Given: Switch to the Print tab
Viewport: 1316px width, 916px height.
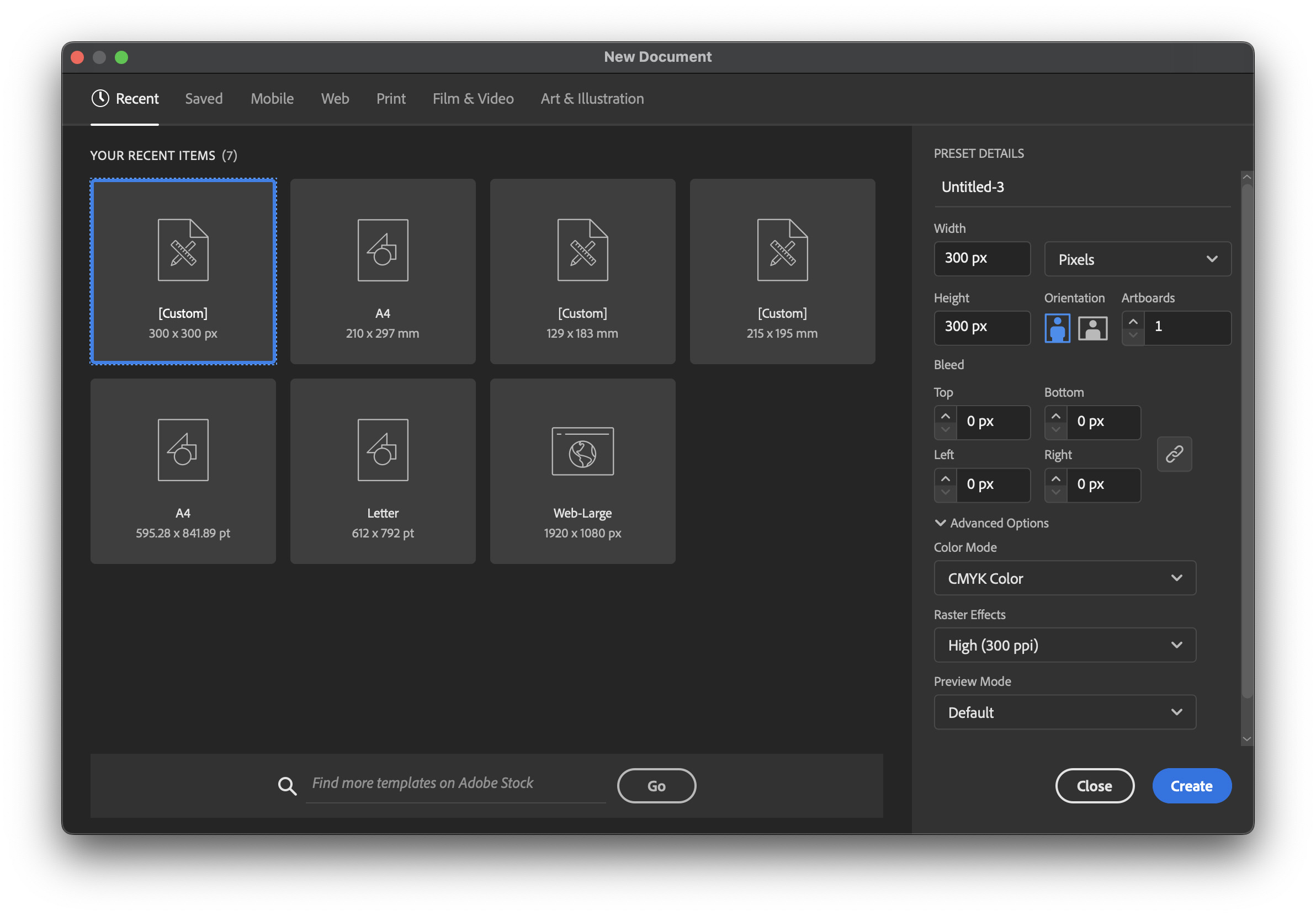Looking at the screenshot, I should pos(391,99).
